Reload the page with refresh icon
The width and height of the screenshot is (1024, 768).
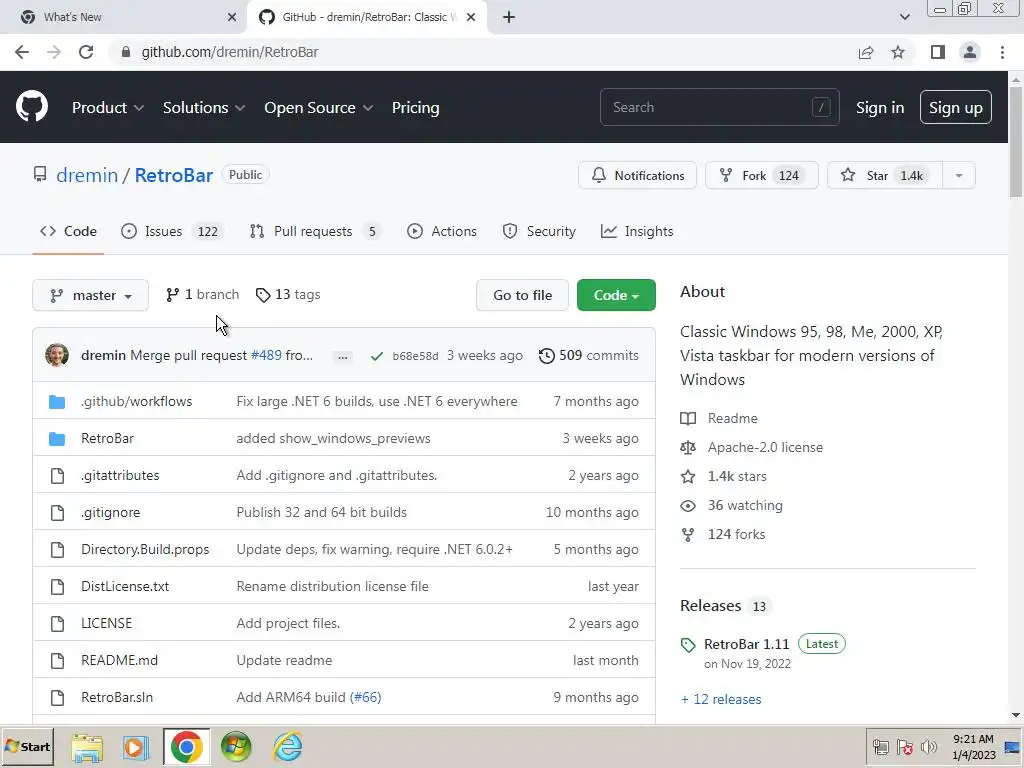pyautogui.click(x=86, y=52)
